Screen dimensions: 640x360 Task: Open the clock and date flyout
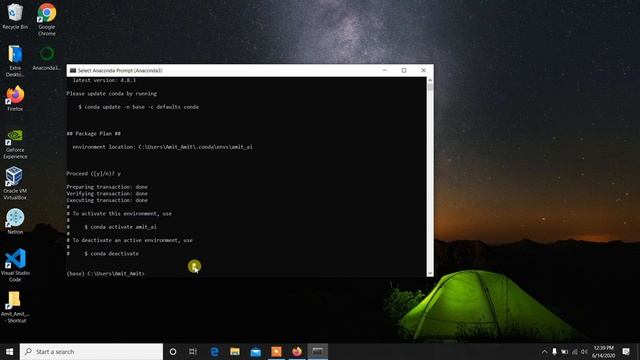click(x=603, y=351)
